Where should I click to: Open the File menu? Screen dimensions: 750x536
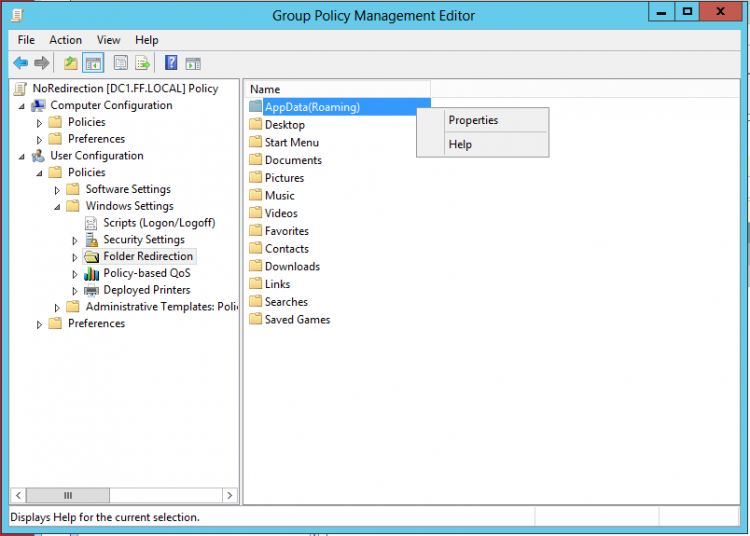click(x=26, y=40)
